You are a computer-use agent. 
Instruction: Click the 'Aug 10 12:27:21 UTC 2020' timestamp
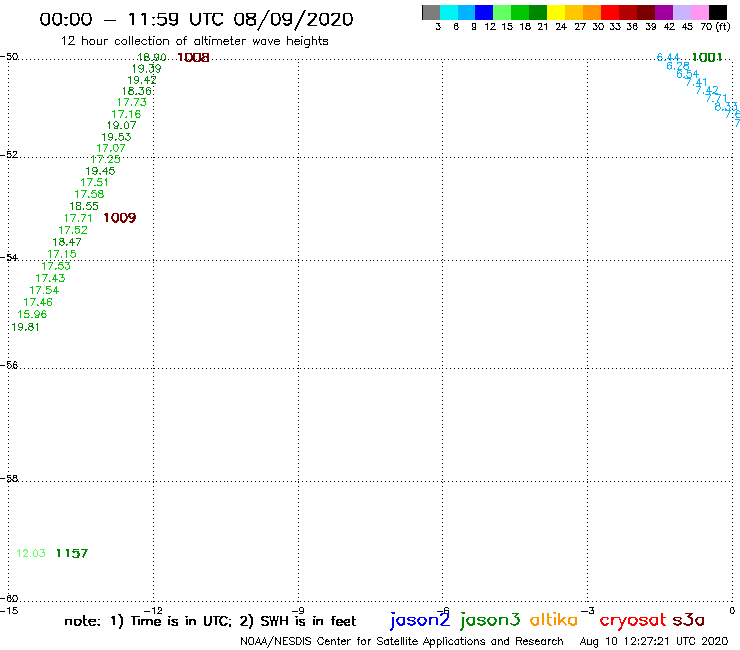click(654, 642)
